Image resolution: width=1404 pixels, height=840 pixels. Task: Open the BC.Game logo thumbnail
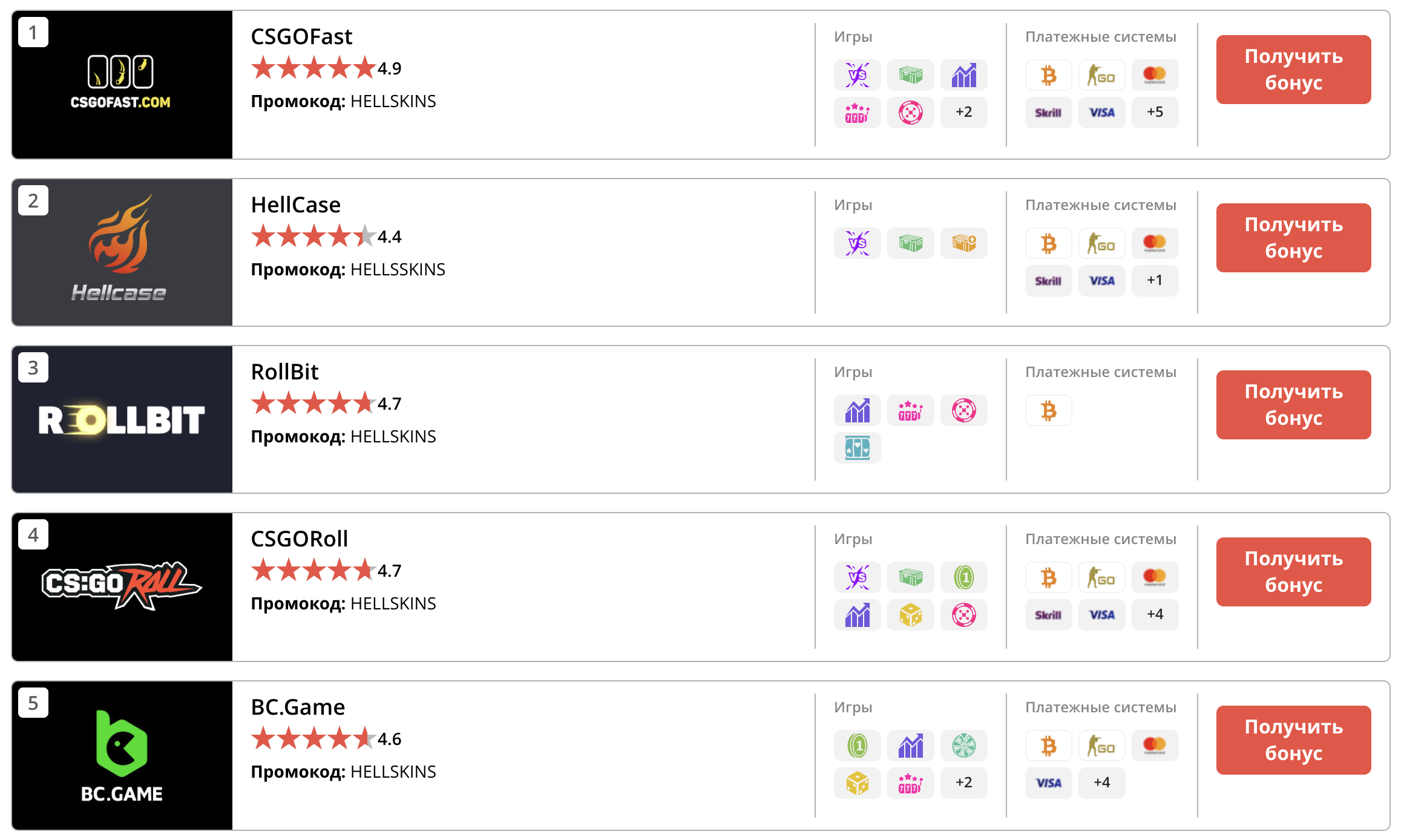pos(122,755)
